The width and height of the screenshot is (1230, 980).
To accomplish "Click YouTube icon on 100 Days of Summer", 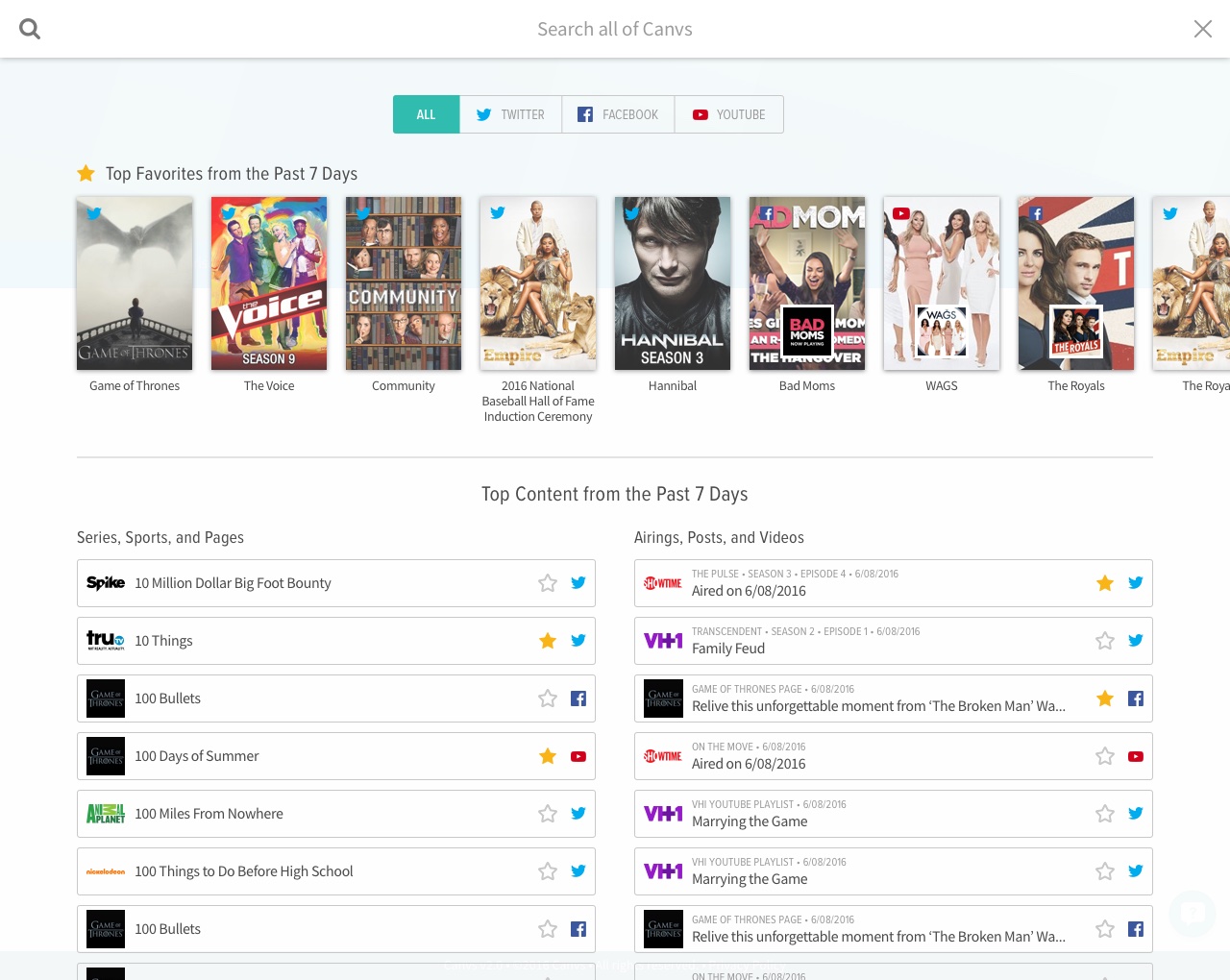I will click(x=578, y=756).
